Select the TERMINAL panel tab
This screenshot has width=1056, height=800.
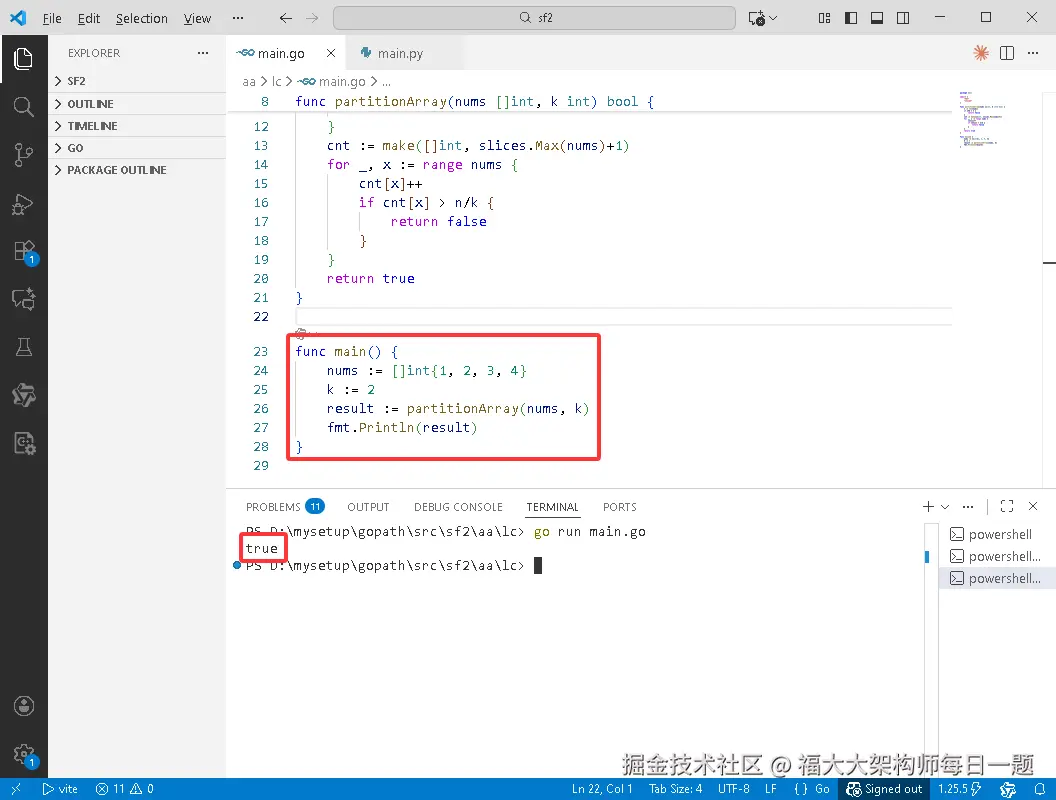coord(552,506)
